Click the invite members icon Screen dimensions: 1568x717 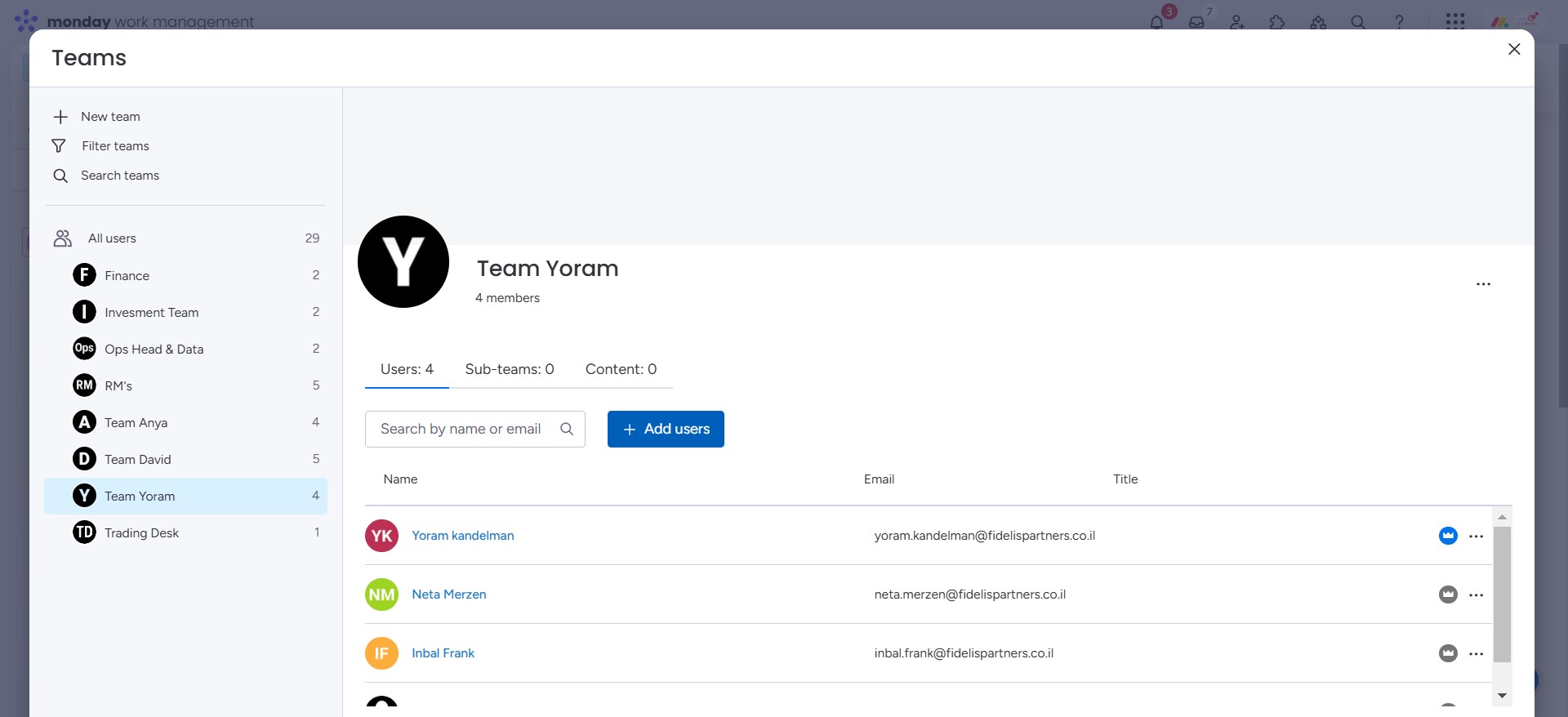click(1237, 22)
